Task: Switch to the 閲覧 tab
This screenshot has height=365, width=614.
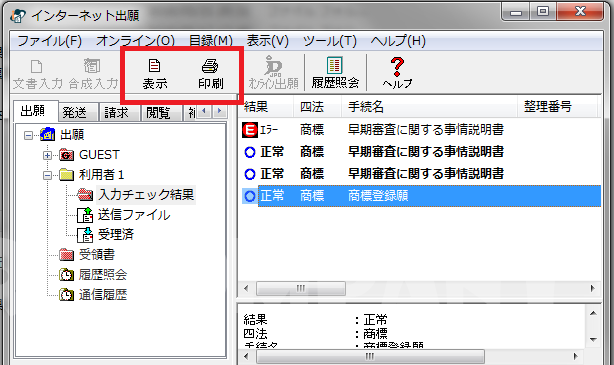Action: pyautogui.click(x=161, y=113)
